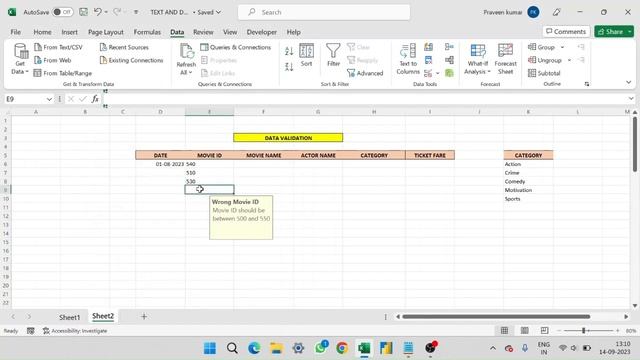Insert function with fx button
This screenshot has height=360, width=640.
[x=95, y=99]
